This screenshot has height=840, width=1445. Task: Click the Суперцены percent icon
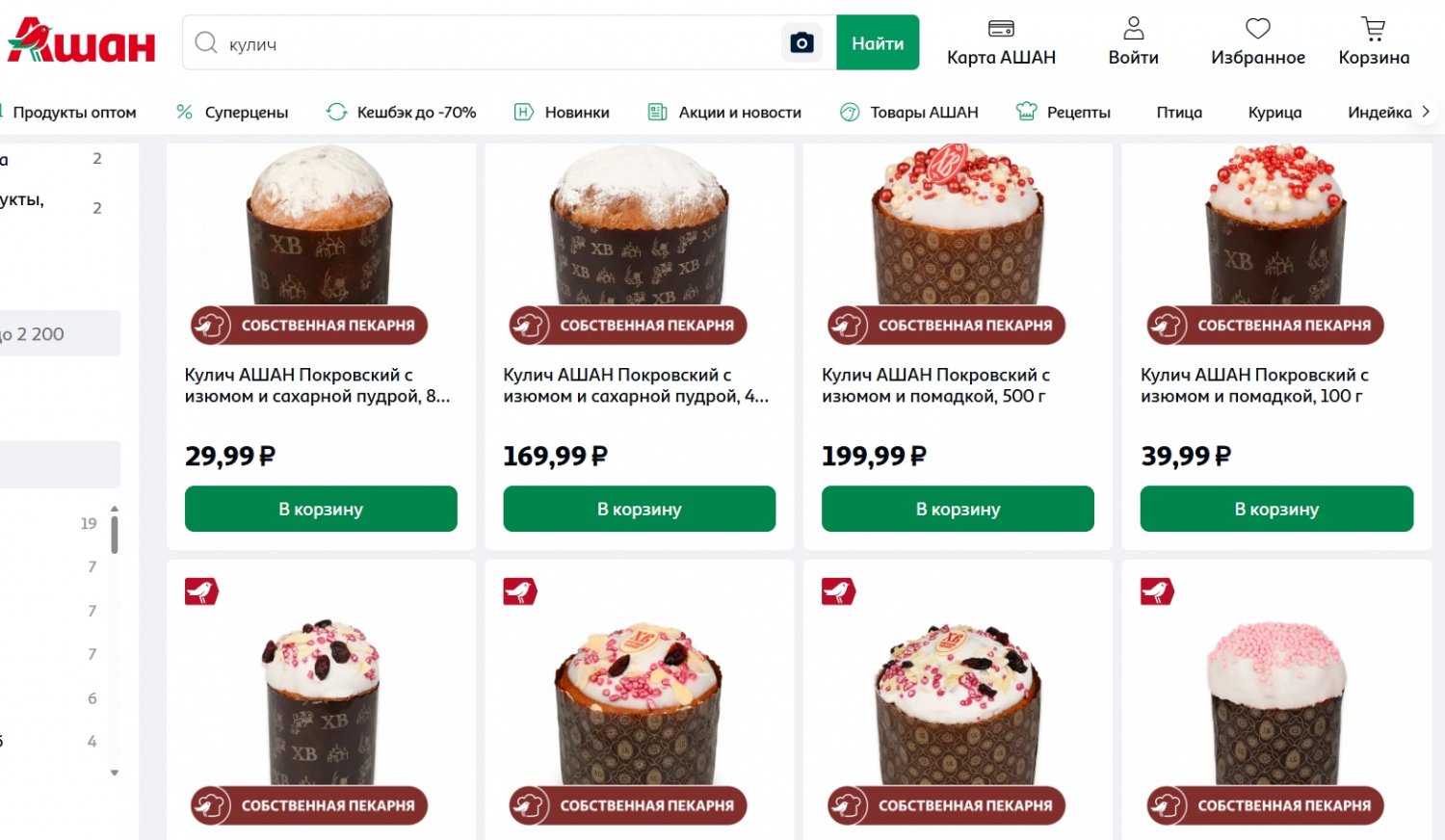[184, 113]
